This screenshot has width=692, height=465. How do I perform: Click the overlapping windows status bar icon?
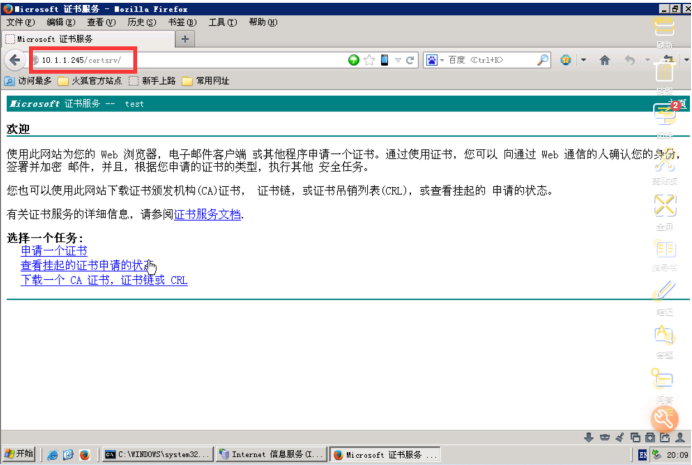click(635, 437)
